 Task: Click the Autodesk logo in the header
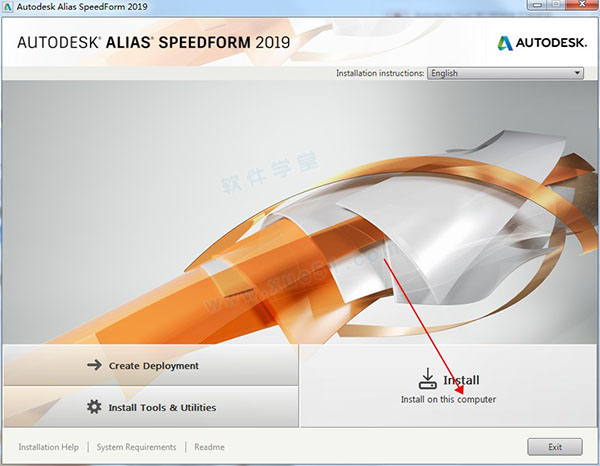point(542,43)
